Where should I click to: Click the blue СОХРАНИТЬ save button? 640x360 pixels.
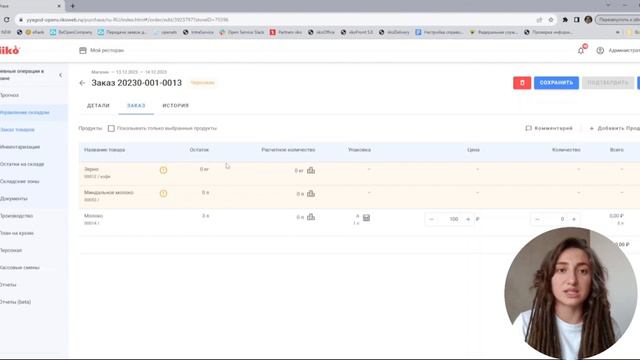click(556, 83)
